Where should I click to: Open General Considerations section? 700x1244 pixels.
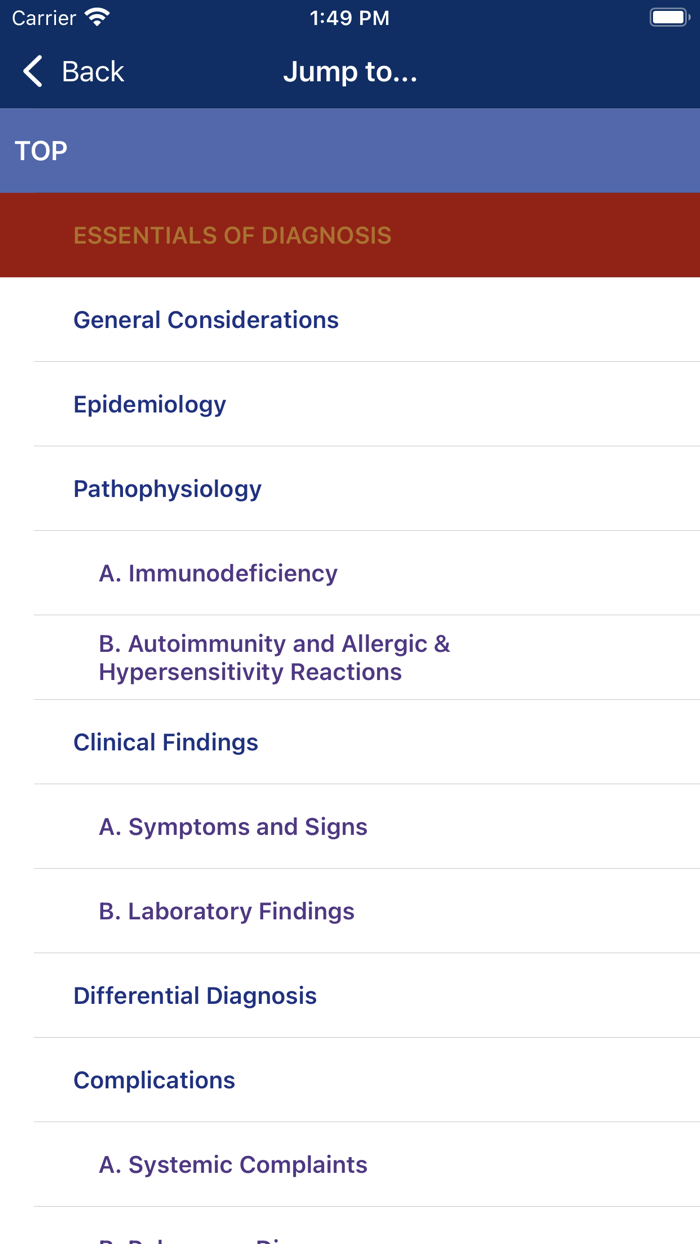tap(206, 320)
